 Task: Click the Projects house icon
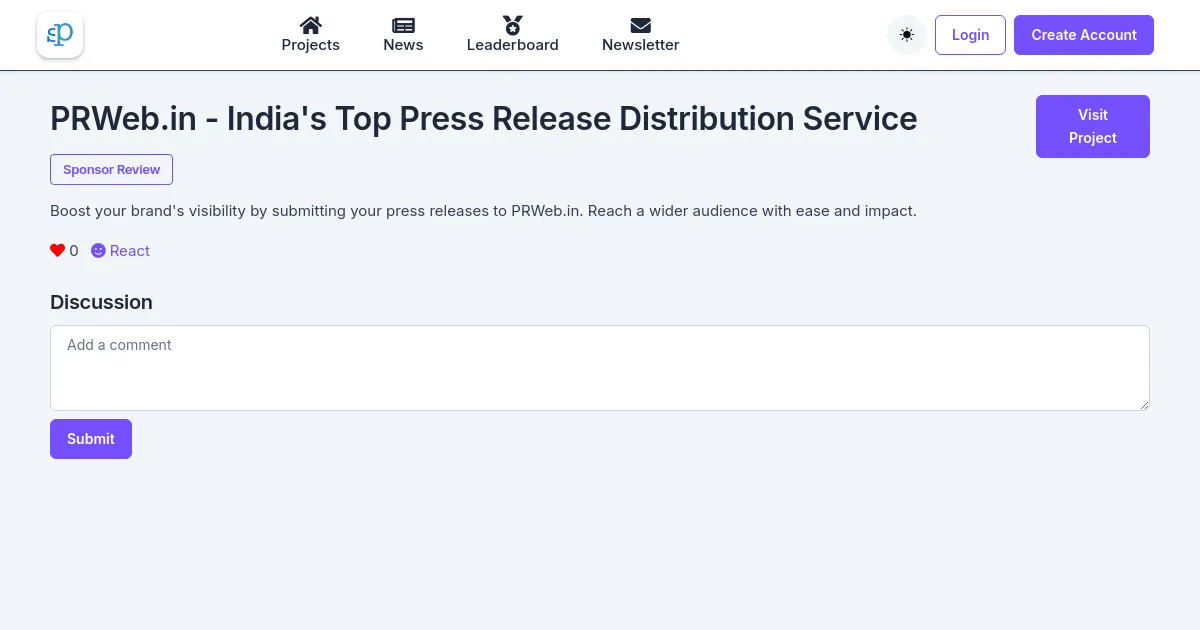[310, 25]
